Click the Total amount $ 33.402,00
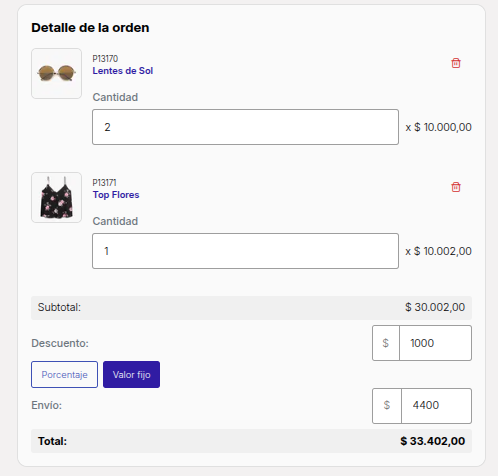498x476 pixels. click(432, 441)
